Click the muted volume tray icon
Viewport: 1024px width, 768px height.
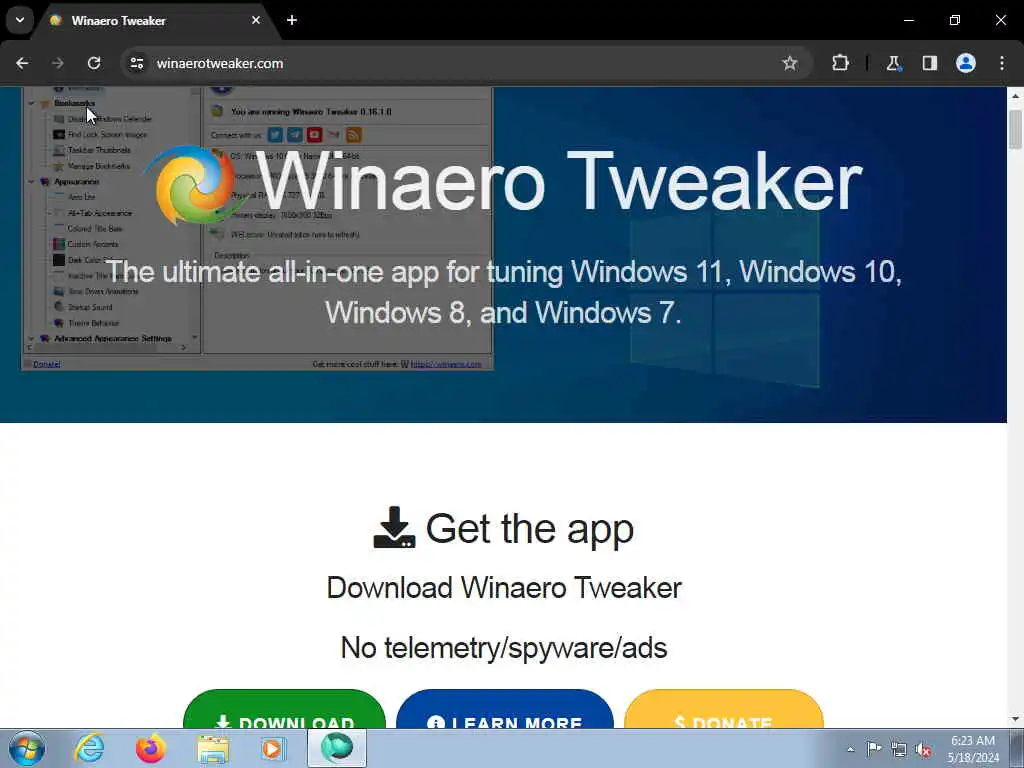coord(923,750)
